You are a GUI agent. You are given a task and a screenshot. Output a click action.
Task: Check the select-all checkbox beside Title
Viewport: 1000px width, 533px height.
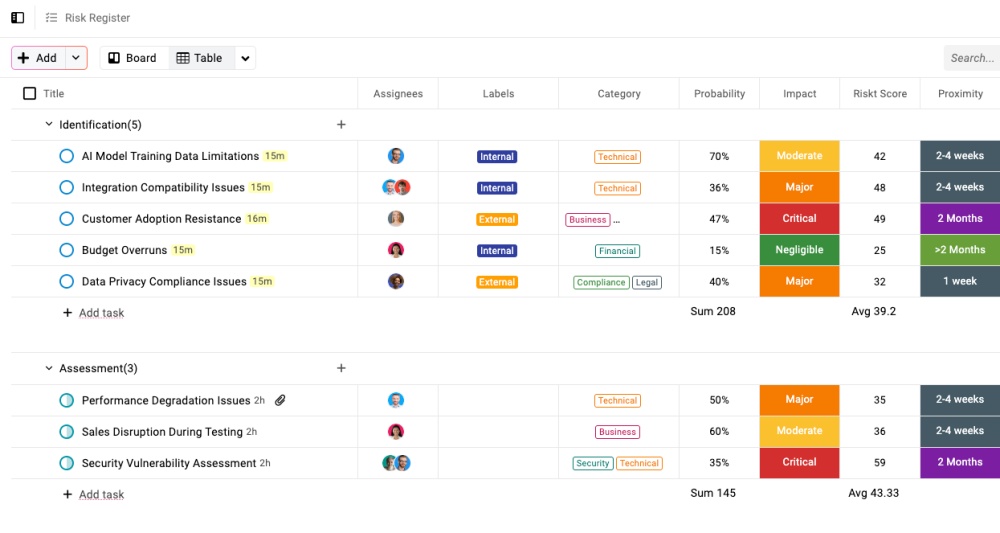pos(29,94)
